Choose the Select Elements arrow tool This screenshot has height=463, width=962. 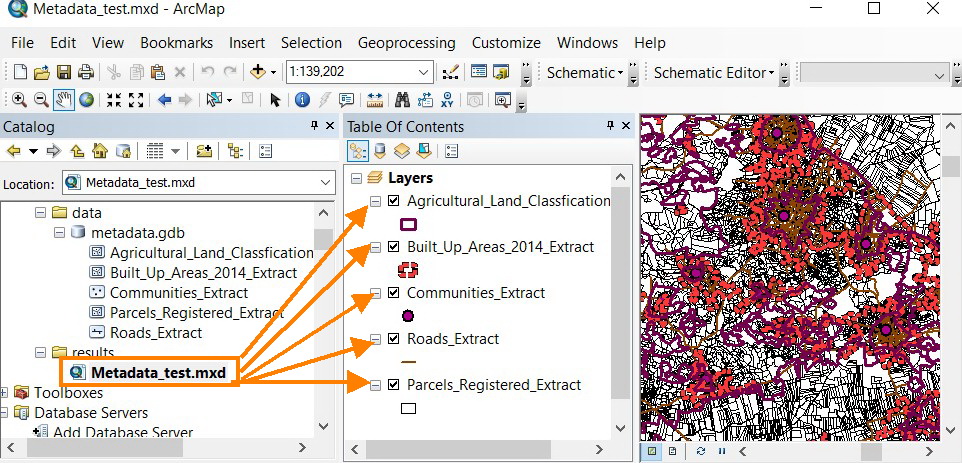[274, 100]
